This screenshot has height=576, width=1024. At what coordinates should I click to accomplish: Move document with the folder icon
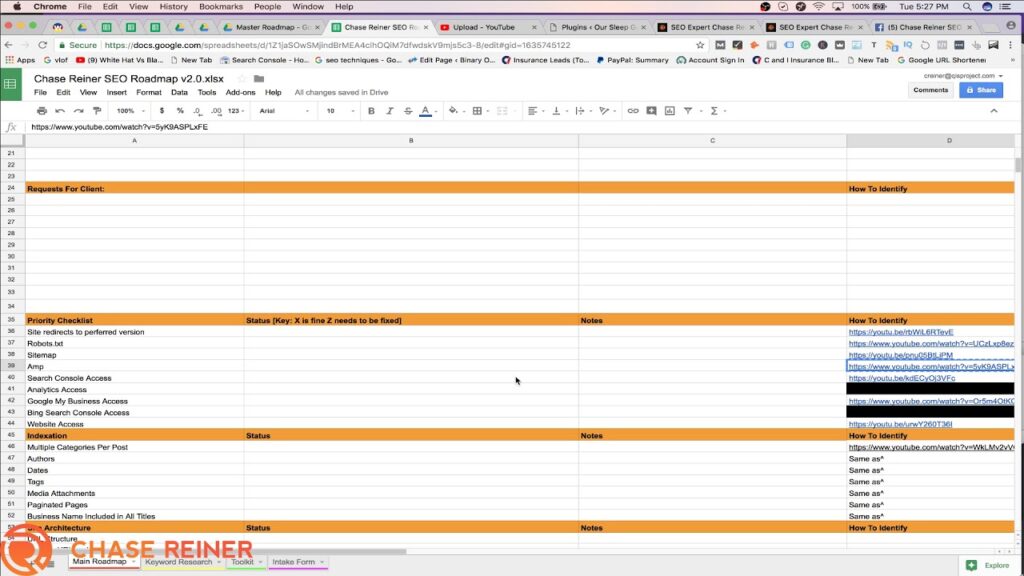coord(259,78)
